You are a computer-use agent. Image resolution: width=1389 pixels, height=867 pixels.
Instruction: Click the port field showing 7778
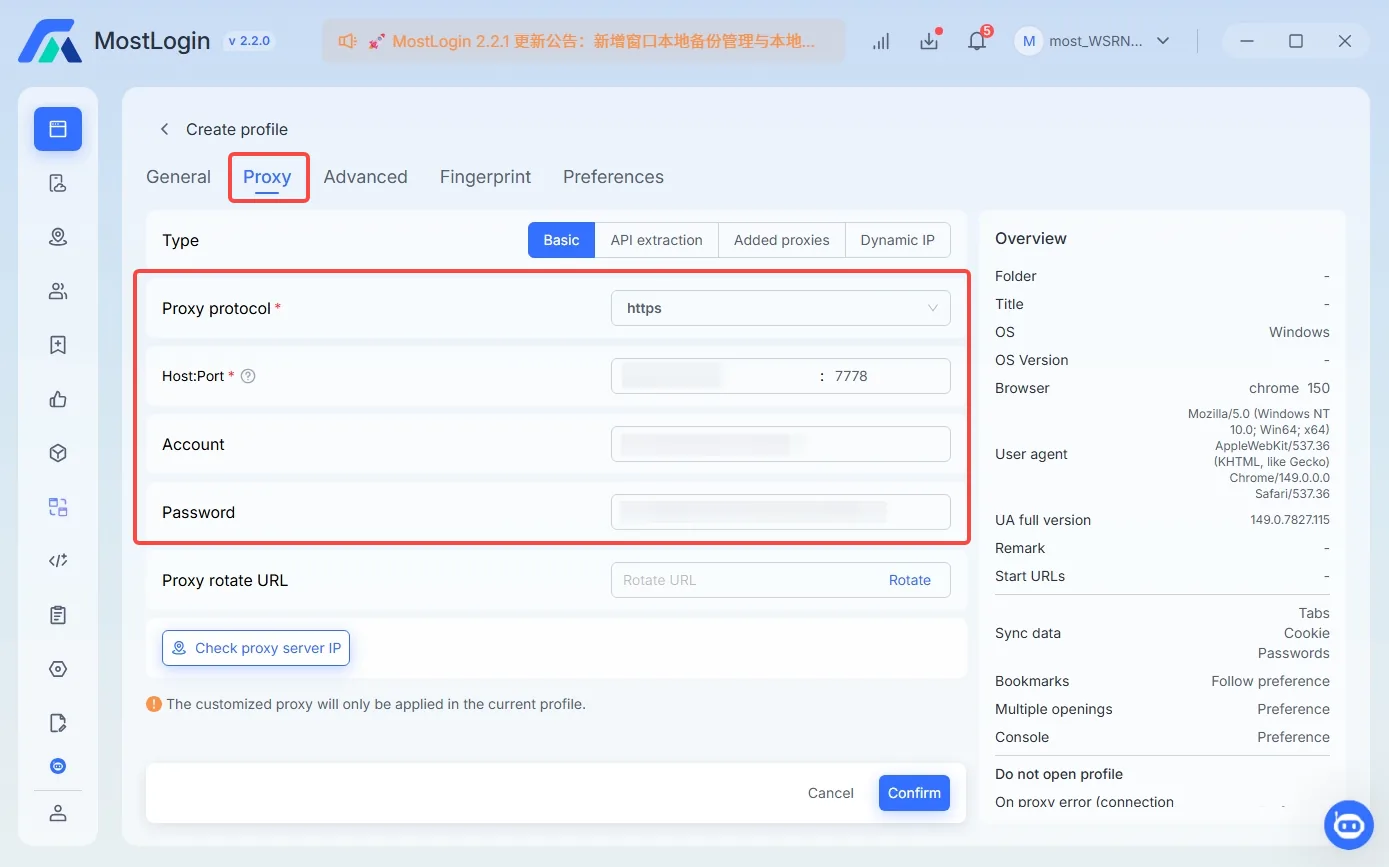click(888, 376)
